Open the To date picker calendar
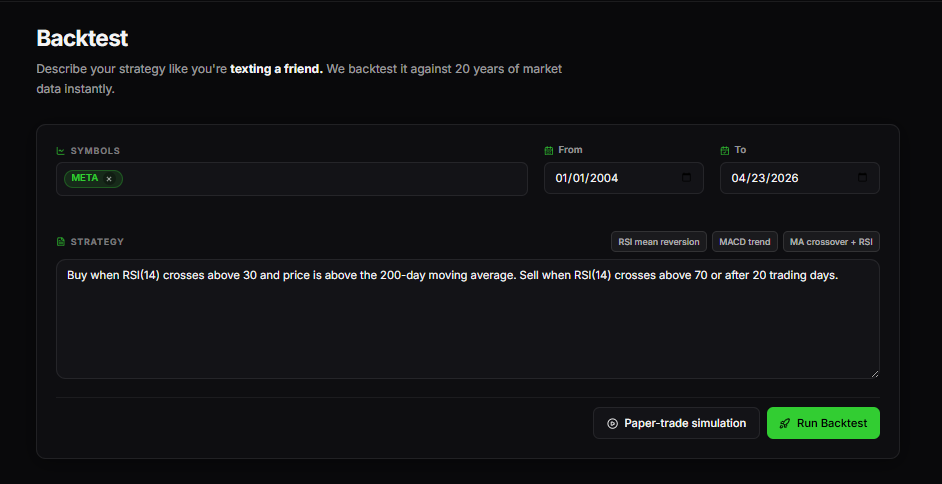 point(863,178)
